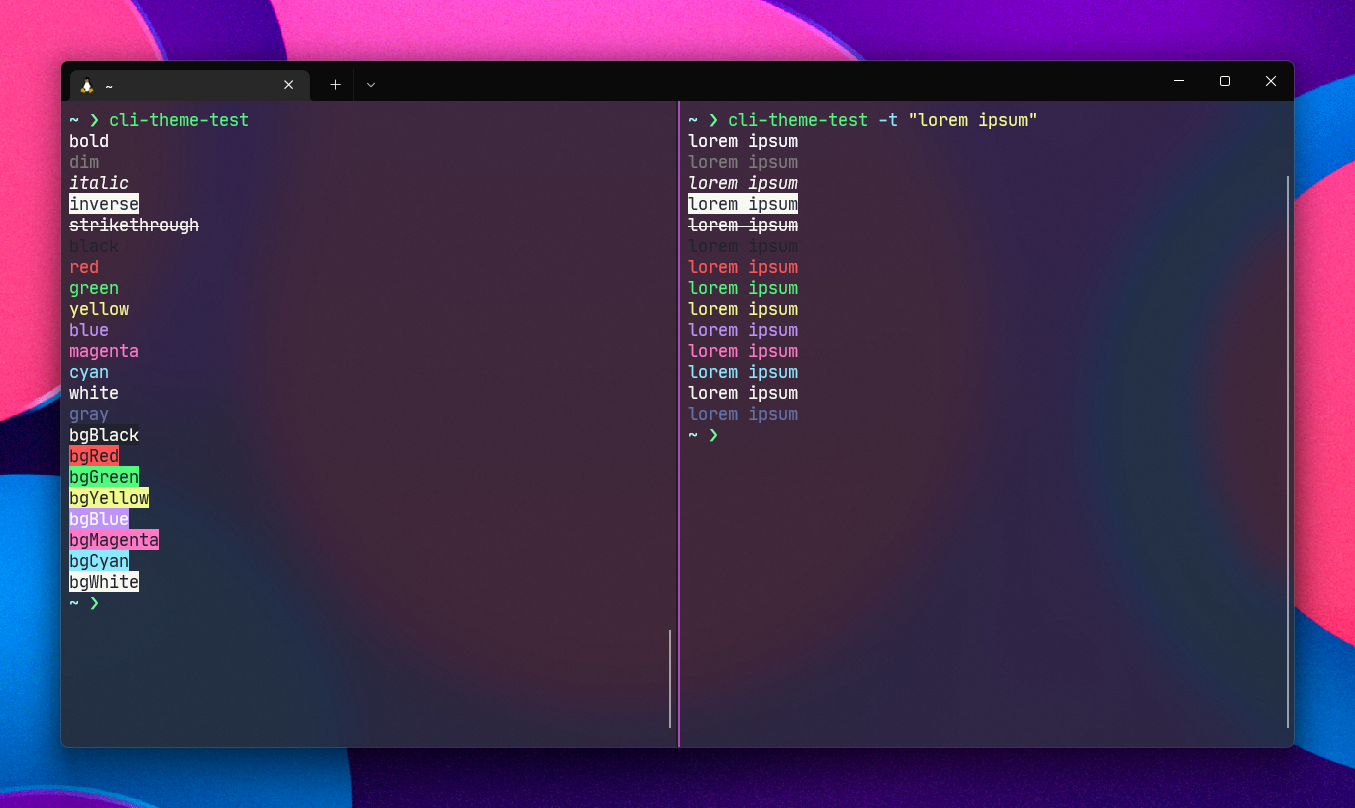
Task: Click the "lorem ipsum" quoted argument in command
Action: (x=973, y=120)
